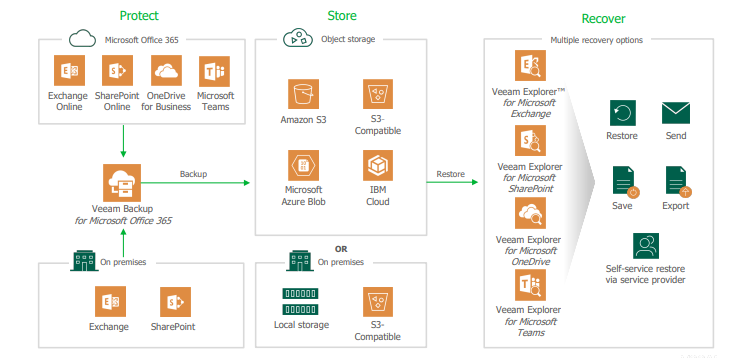This screenshot has width=742, height=360.
Task: Click the IBM Cloud icon
Action: (378, 166)
